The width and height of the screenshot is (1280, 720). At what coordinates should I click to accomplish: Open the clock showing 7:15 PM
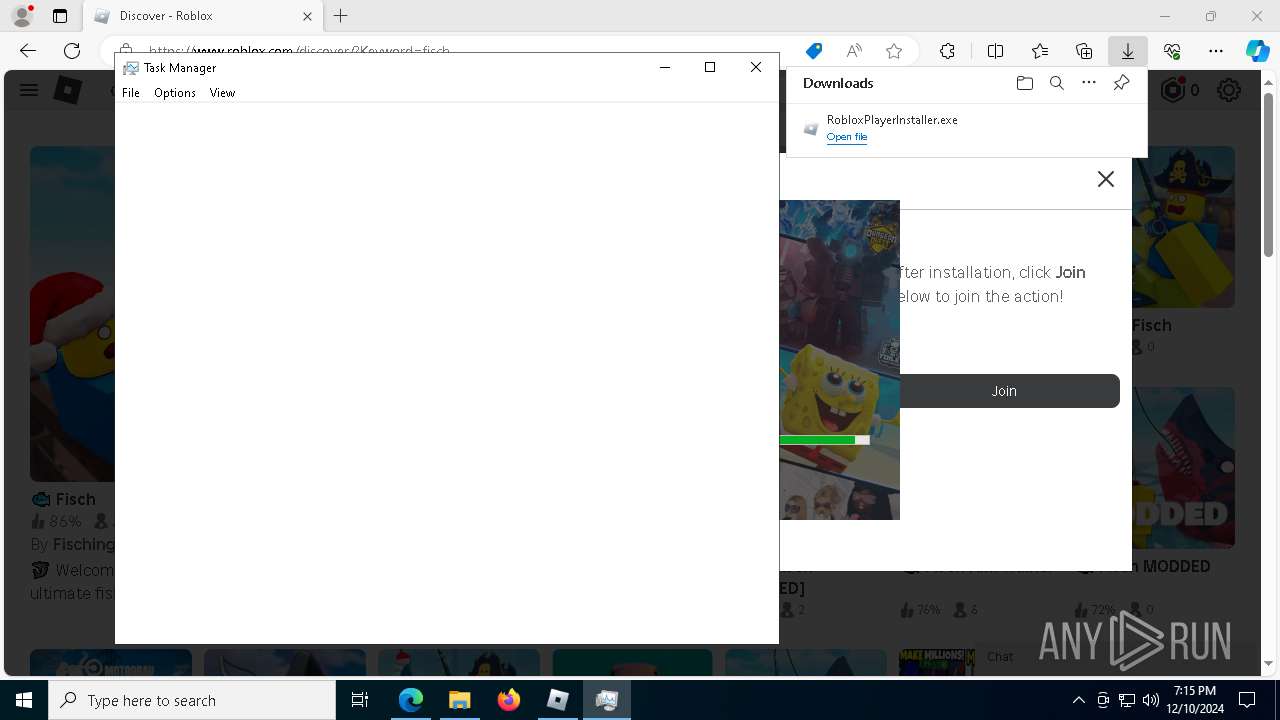(x=1195, y=700)
